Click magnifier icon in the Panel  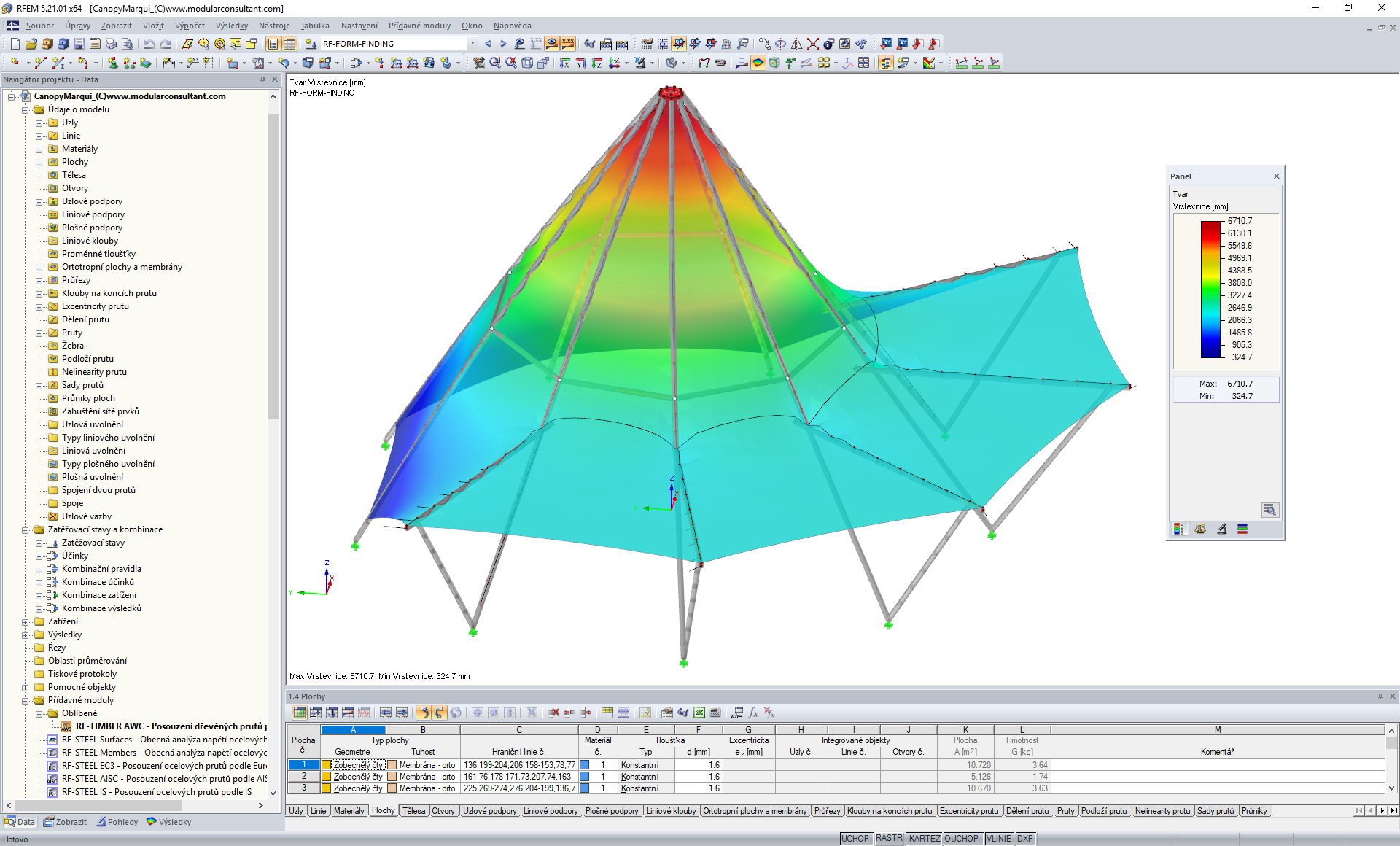(1269, 510)
